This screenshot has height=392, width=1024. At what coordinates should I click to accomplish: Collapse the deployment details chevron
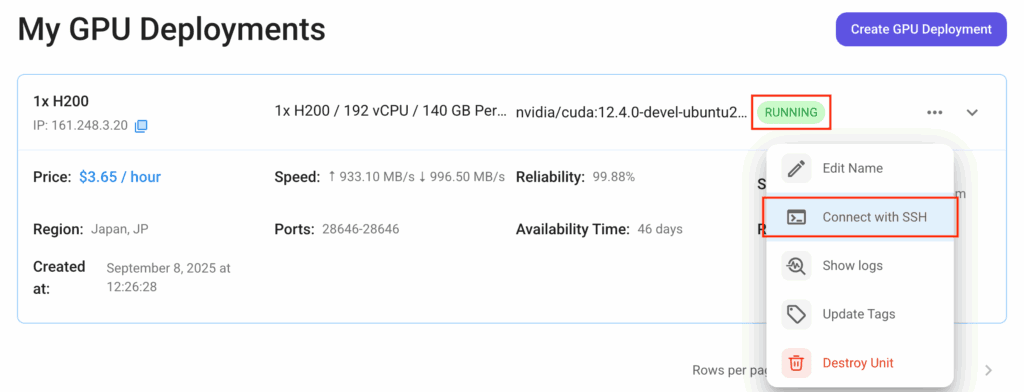[x=972, y=112]
